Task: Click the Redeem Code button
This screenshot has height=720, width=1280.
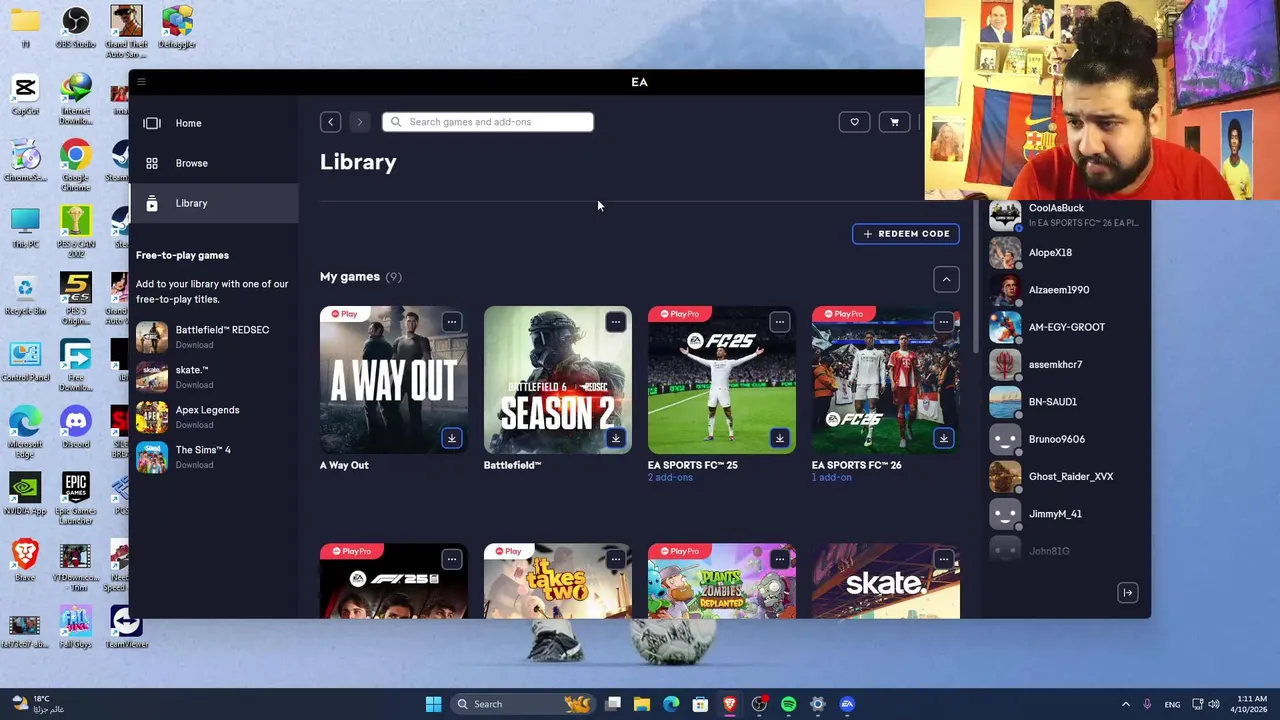Action: tap(906, 234)
